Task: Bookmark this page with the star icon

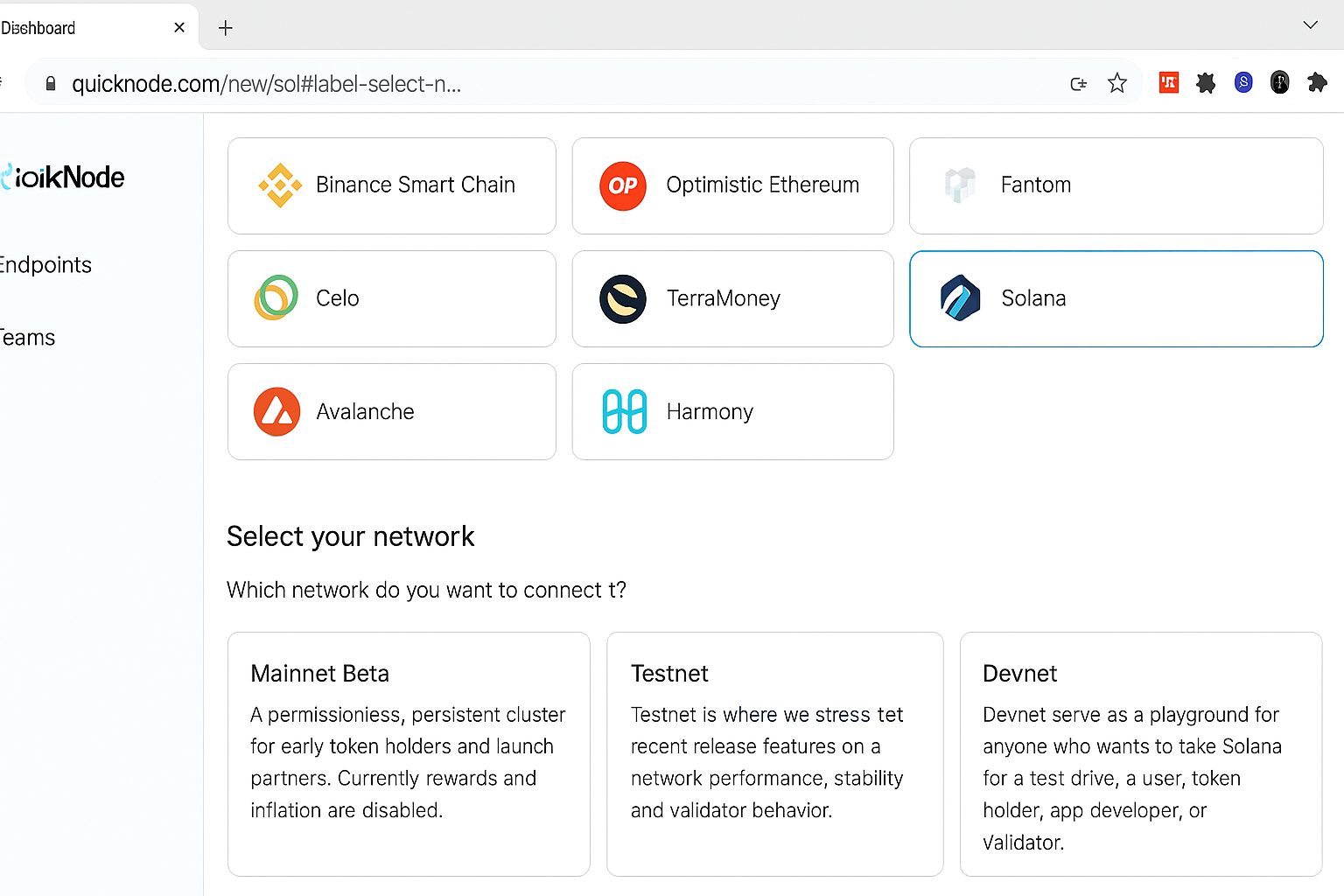Action: [x=1117, y=83]
